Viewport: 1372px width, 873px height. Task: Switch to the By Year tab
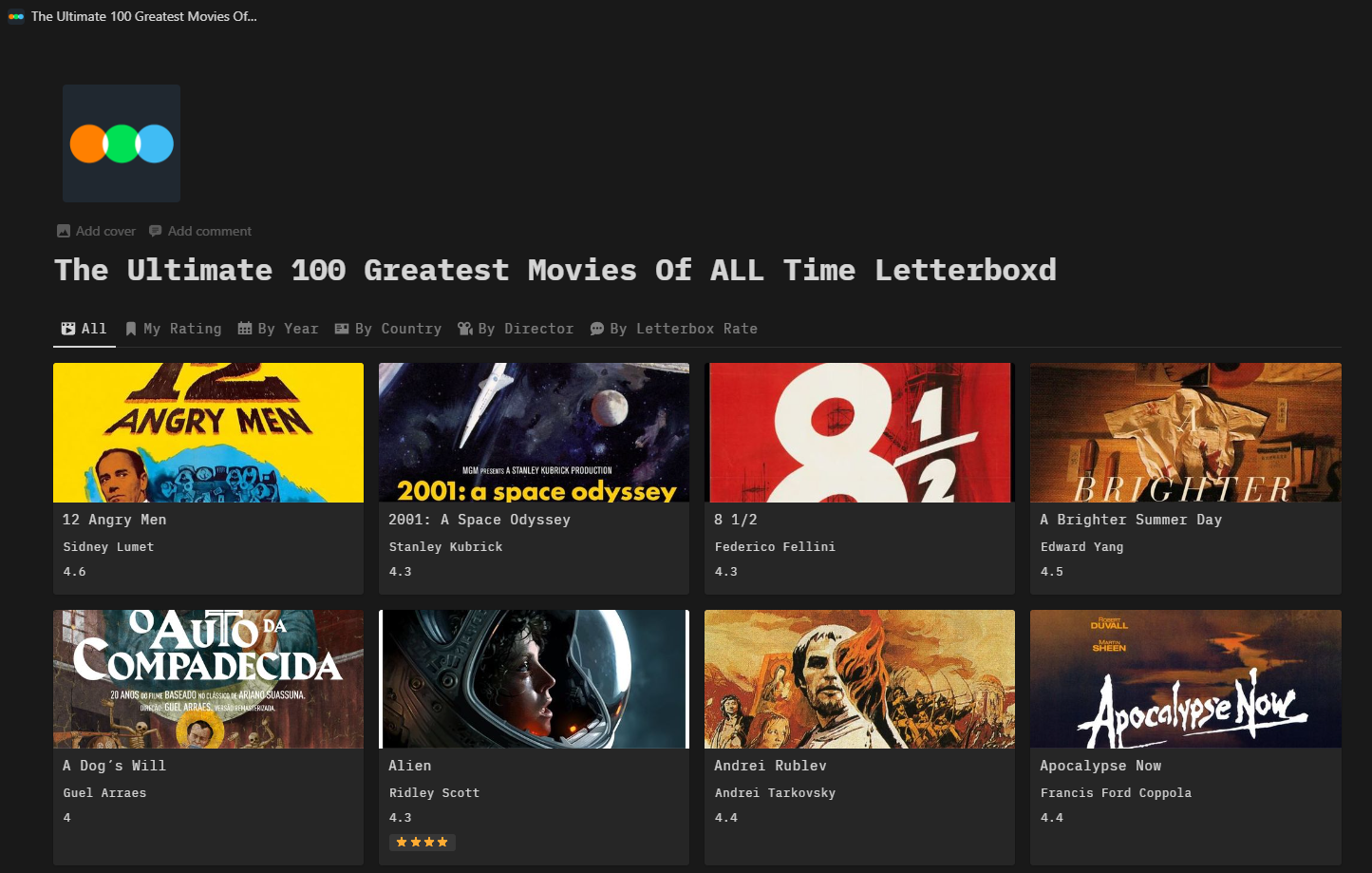[278, 329]
